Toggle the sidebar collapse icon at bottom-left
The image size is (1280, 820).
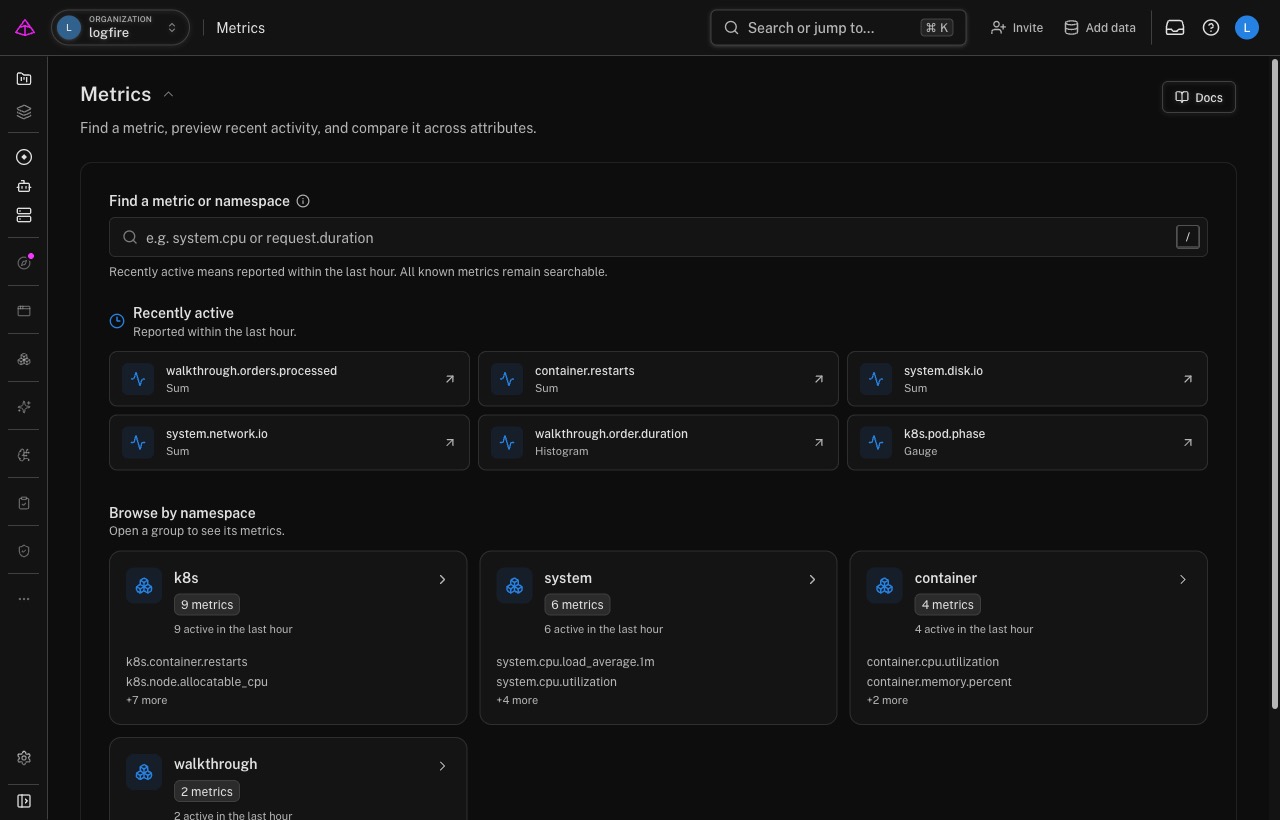[x=24, y=801]
